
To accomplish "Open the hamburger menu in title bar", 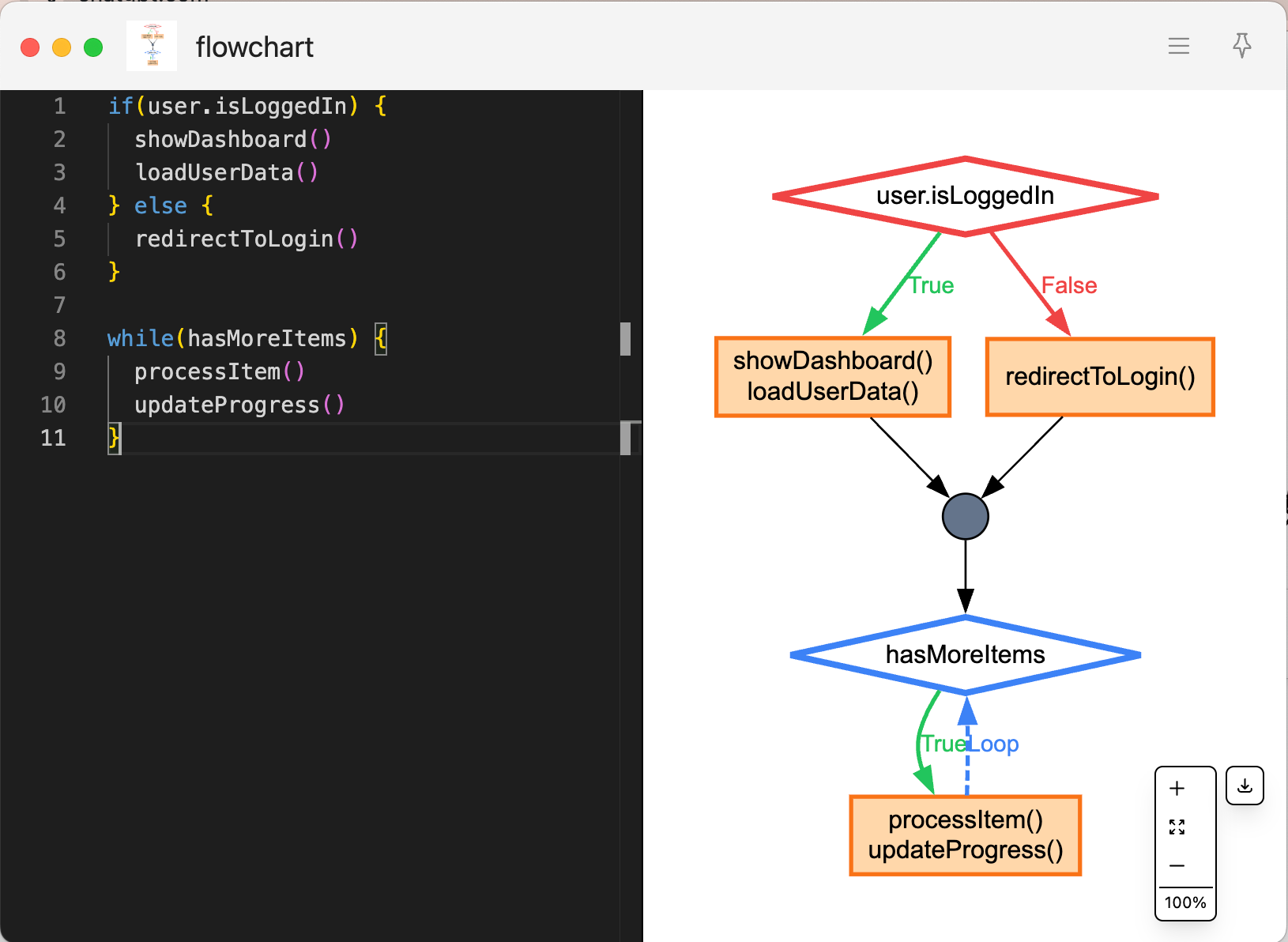I will click(1178, 47).
